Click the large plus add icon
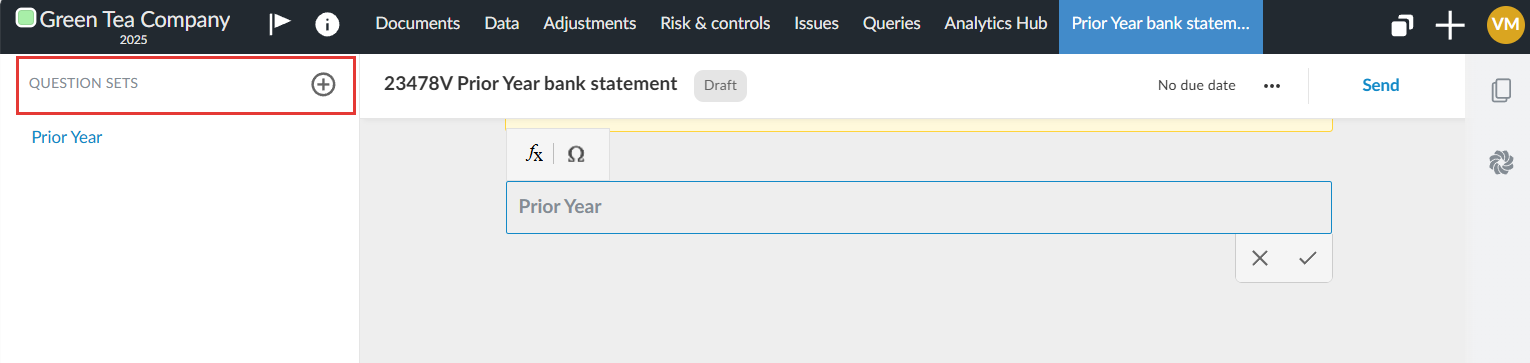 click(x=1450, y=26)
